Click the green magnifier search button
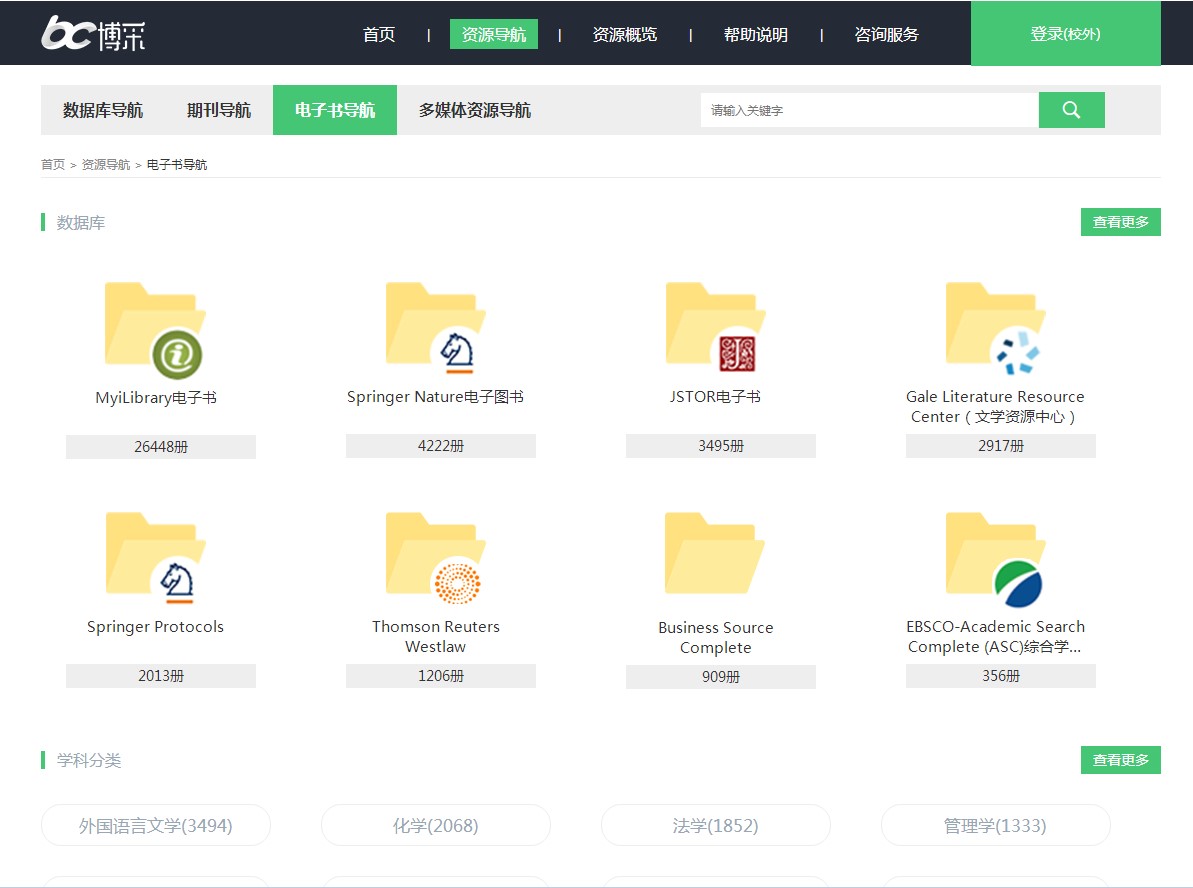 tap(1071, 110)
